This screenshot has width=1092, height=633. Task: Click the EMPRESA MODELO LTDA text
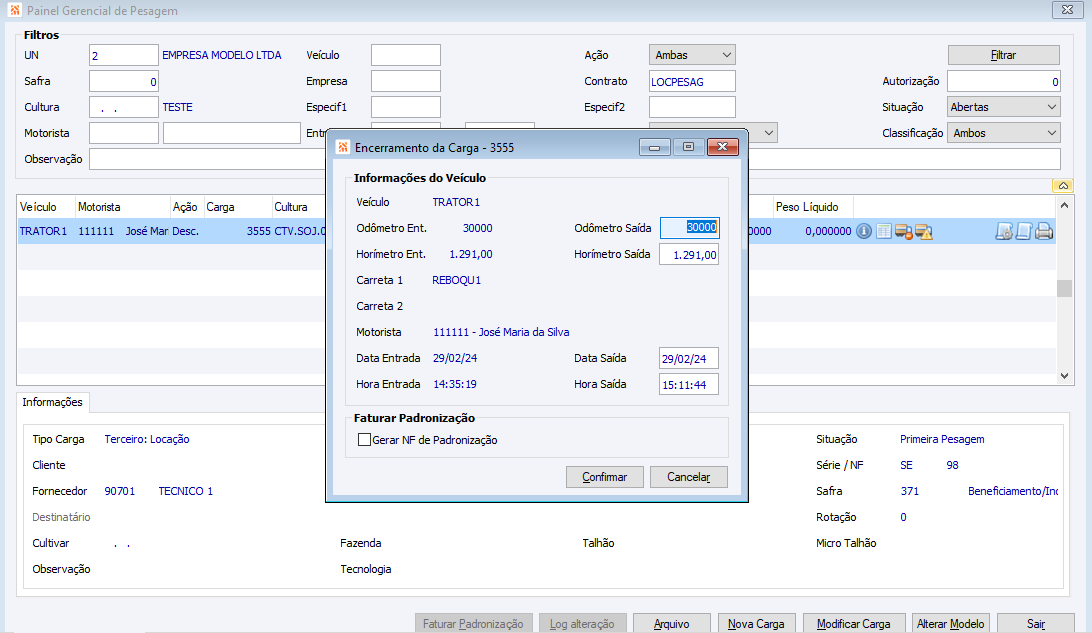[x=221, y=55]
